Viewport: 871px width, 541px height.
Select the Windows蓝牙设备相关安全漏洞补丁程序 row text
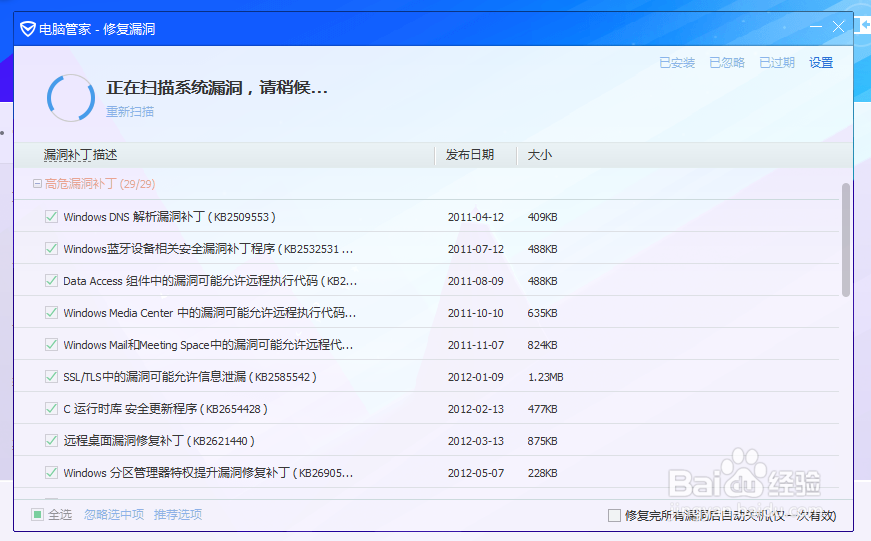pos(208,249)
